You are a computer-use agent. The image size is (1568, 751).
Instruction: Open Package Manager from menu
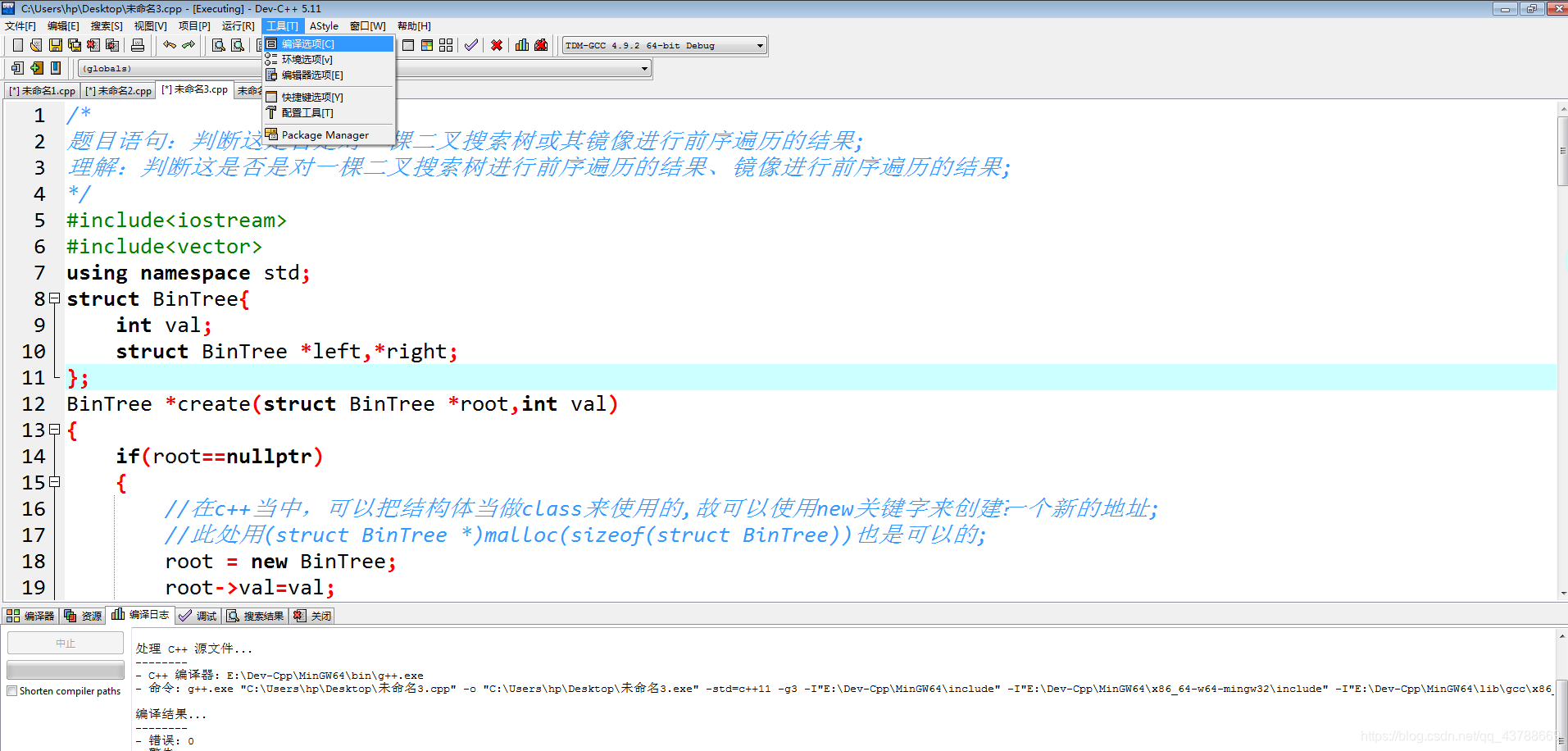pos(329,135)
